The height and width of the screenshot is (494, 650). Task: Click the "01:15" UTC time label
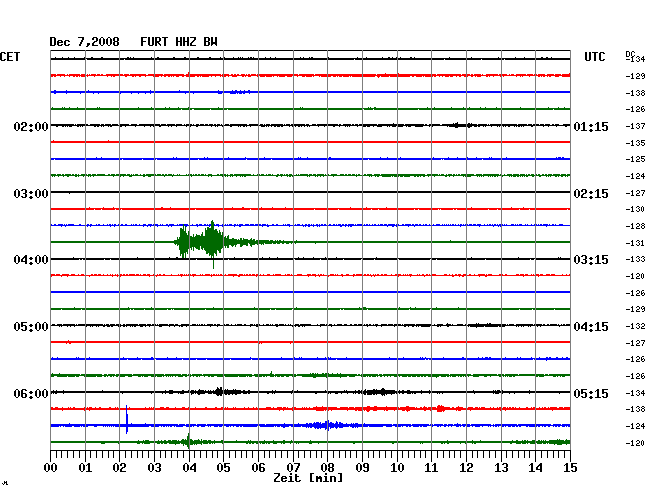pos(591,126)
